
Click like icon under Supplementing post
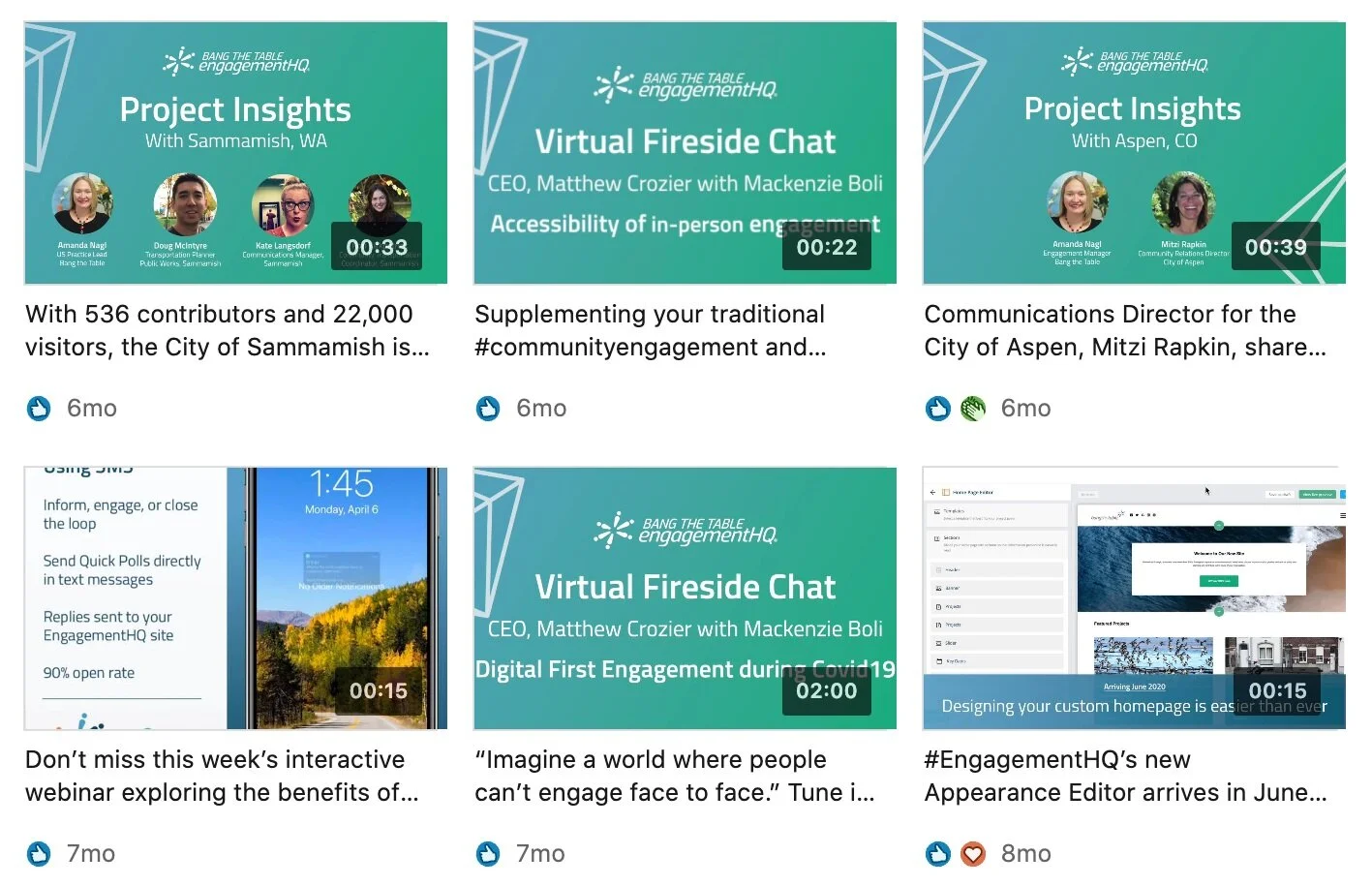pyautogui.click(x=488, y=409)
